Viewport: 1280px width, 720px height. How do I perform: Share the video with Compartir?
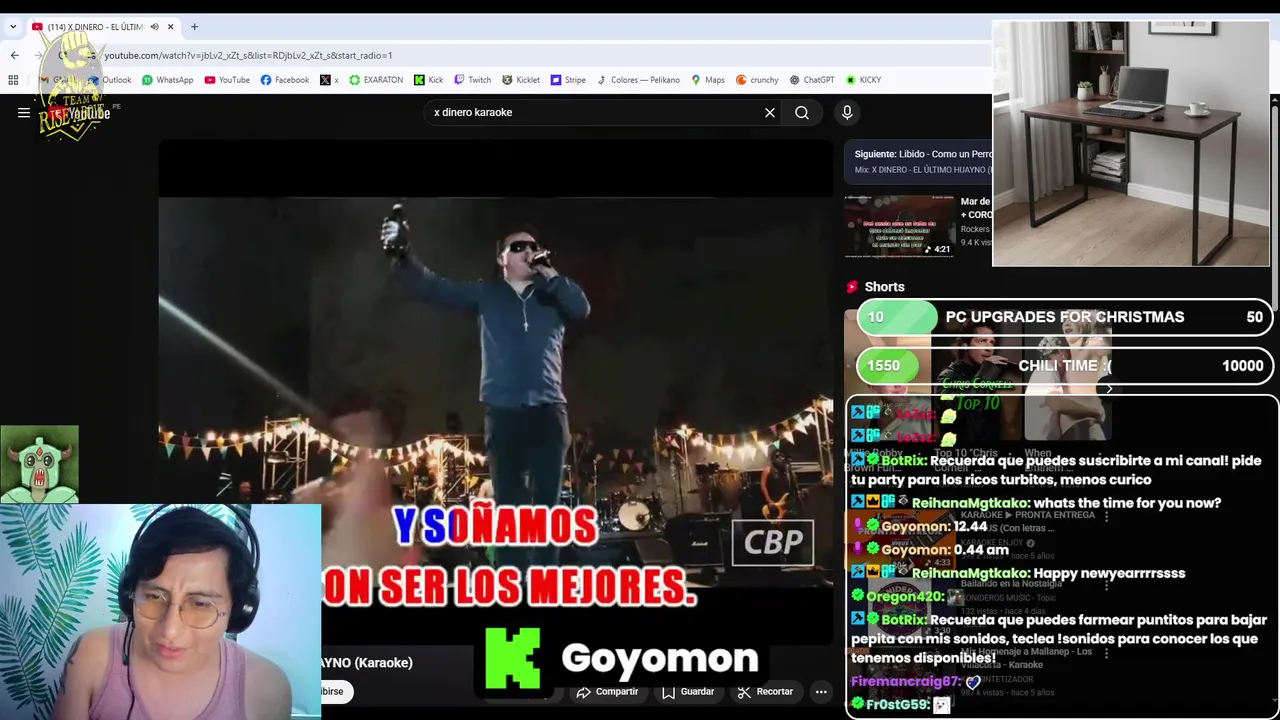click(x=608, y=691)
